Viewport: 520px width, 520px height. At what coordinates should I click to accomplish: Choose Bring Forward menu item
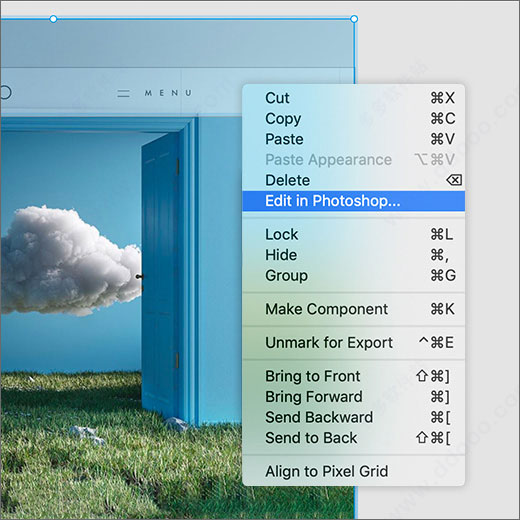click(353, 397)
